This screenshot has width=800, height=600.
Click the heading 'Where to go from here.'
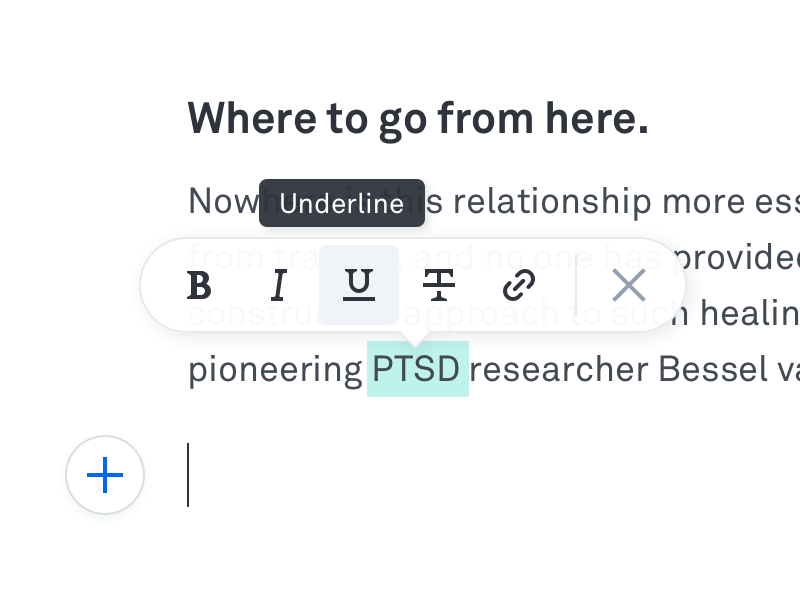418,119
